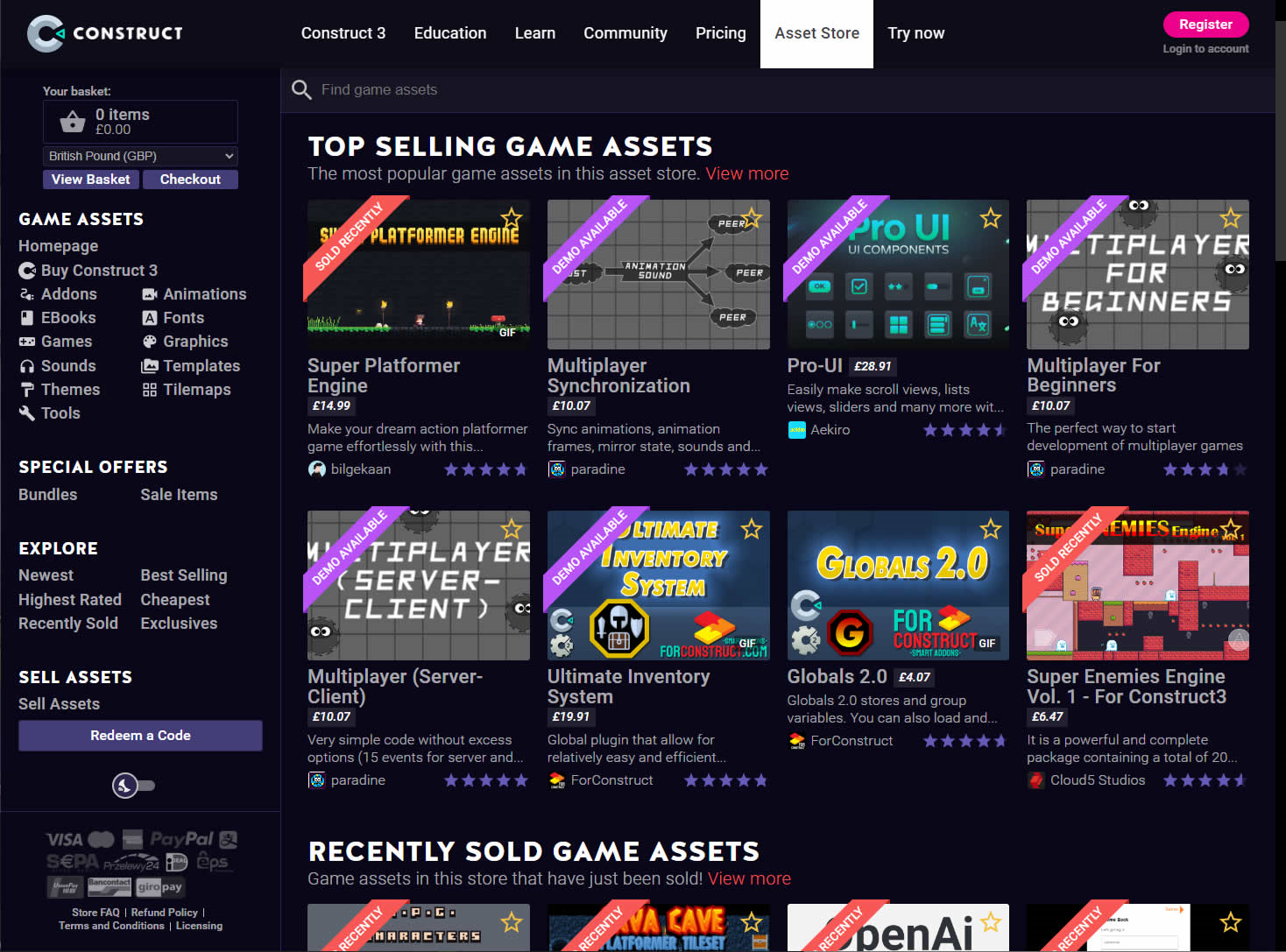Open the Graphics category
Image resolution: width=1286 pixels, height=952 pixels.
pos(195,341)
